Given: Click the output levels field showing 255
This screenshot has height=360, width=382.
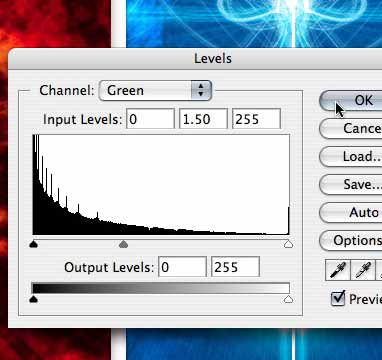Looking at the screenshot, I should point(235,267).
